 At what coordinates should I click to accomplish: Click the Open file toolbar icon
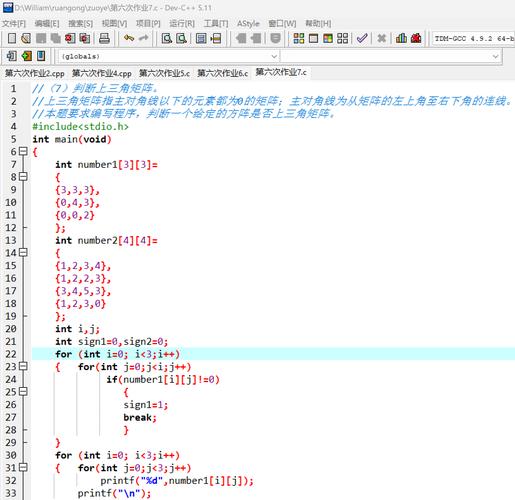coord(26,38)
